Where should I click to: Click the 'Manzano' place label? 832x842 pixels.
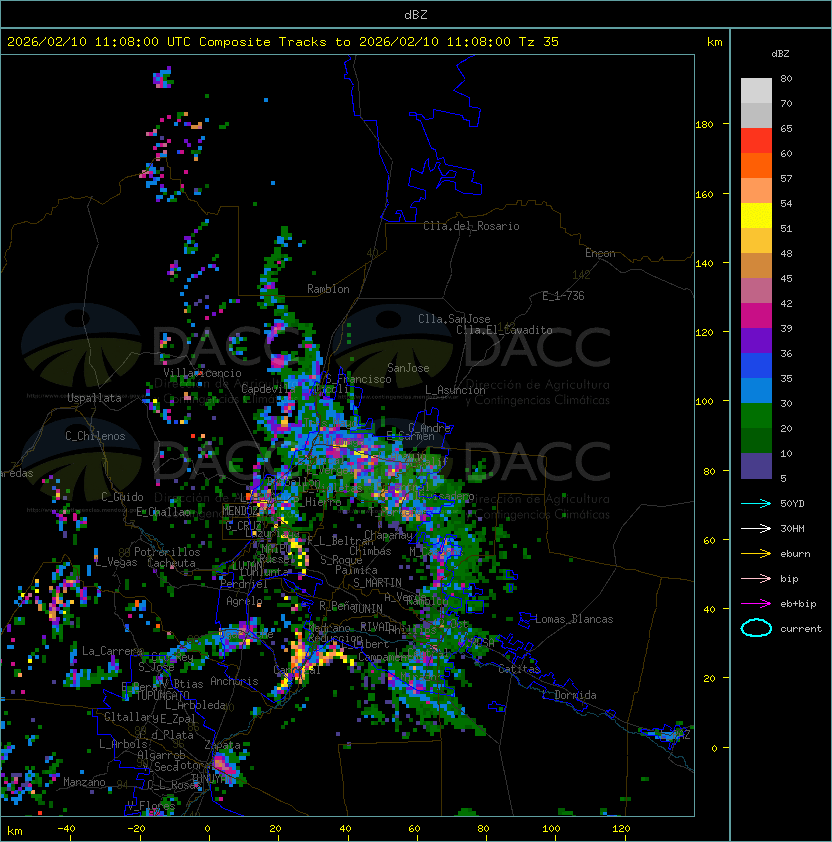pyautogui.click(x=84, y=782)
